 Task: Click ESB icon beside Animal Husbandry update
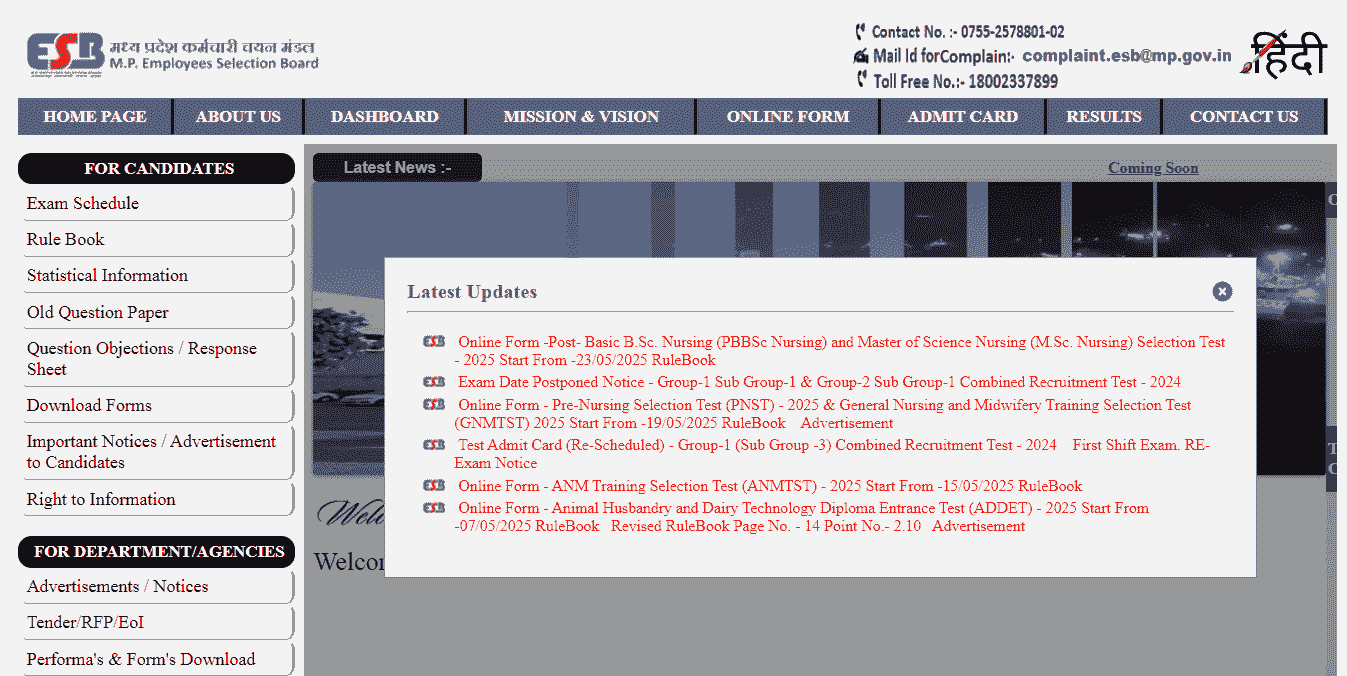click(434, 508)
